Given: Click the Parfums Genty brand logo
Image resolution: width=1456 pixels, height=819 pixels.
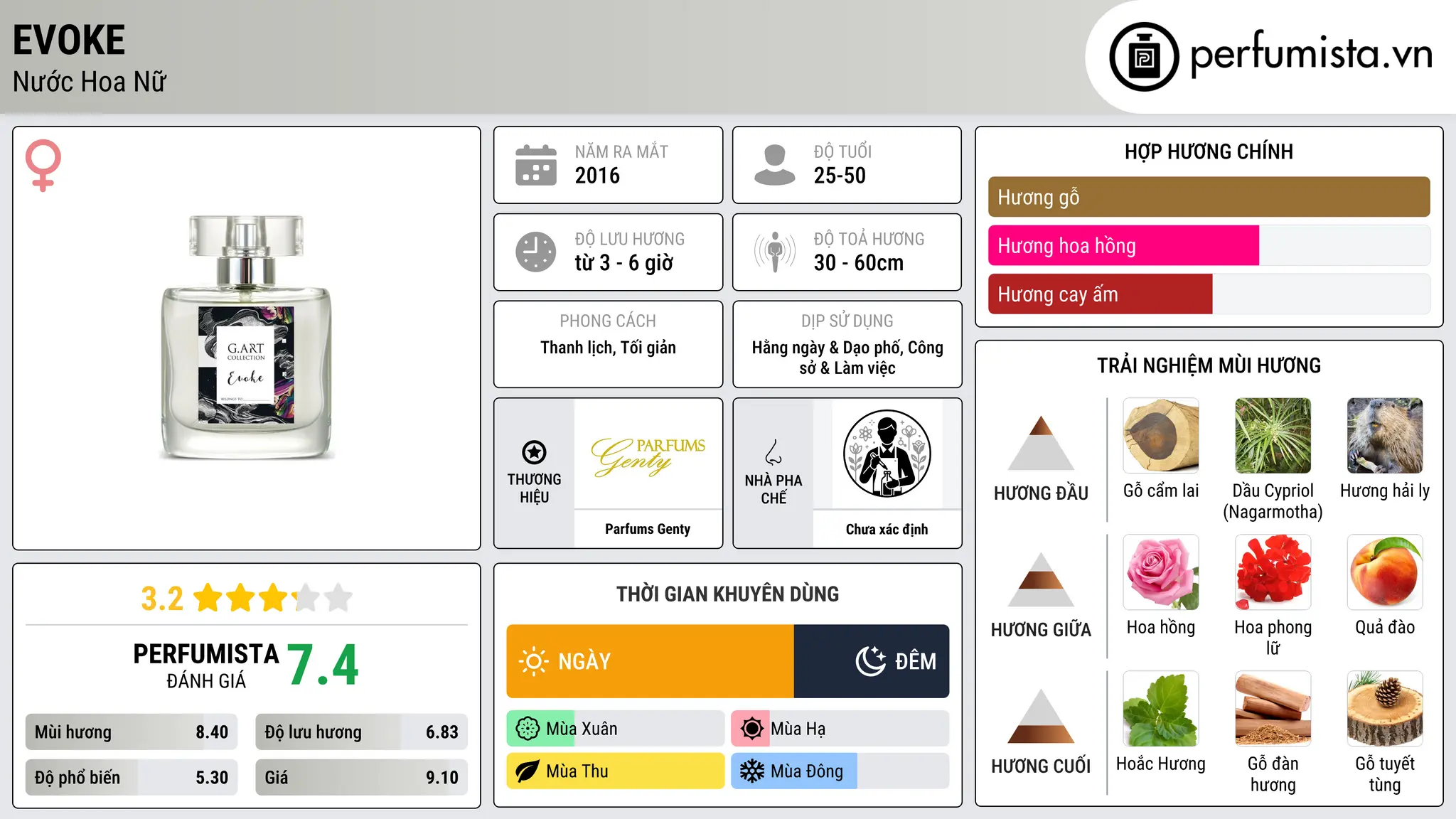Looking at the screenshot, I should [648, 456].
